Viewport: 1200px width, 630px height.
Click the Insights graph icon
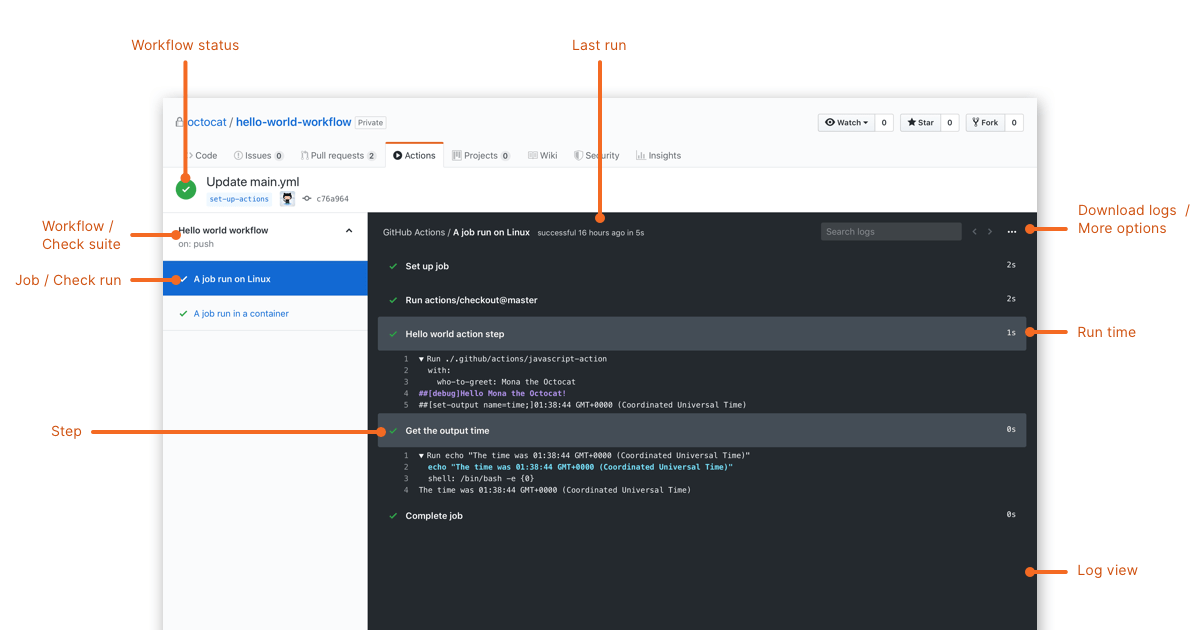click(x=639, y=155)
